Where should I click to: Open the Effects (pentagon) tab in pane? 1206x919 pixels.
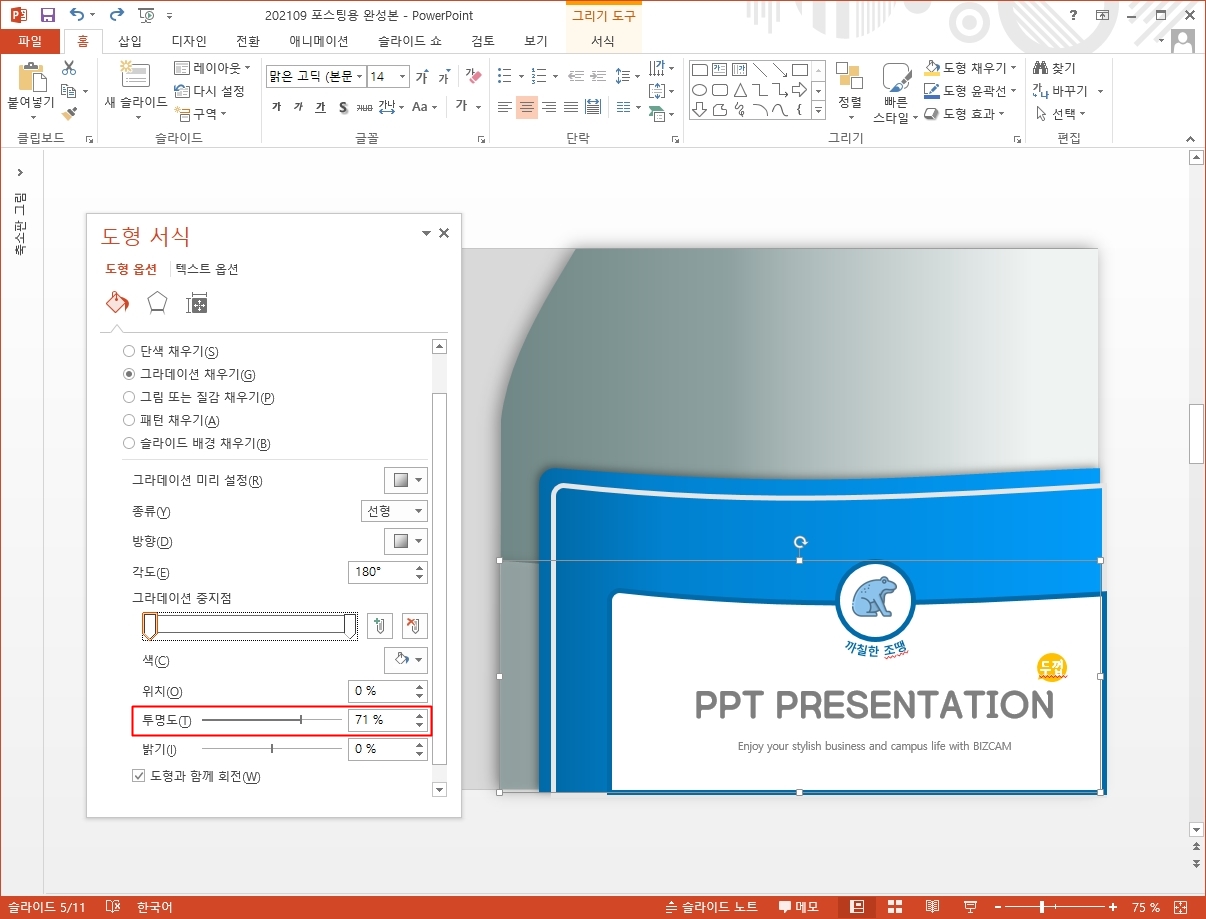click(157, 303)
